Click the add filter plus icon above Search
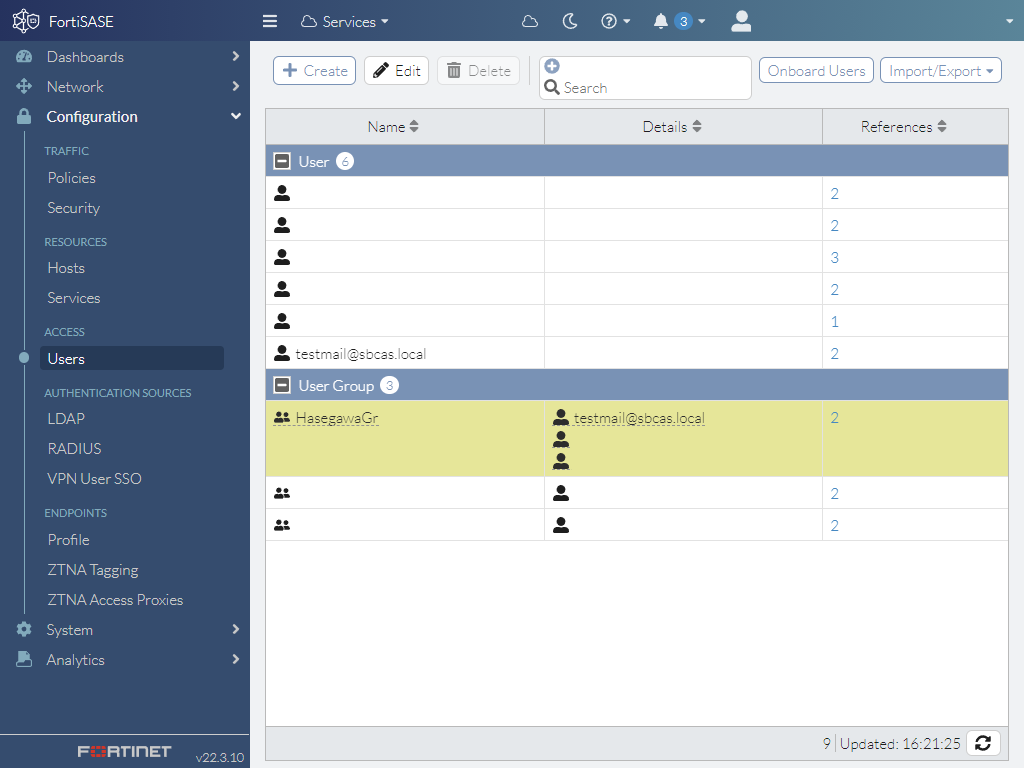Viewport: 1024px width, 768px height. [x=552, y=67]
